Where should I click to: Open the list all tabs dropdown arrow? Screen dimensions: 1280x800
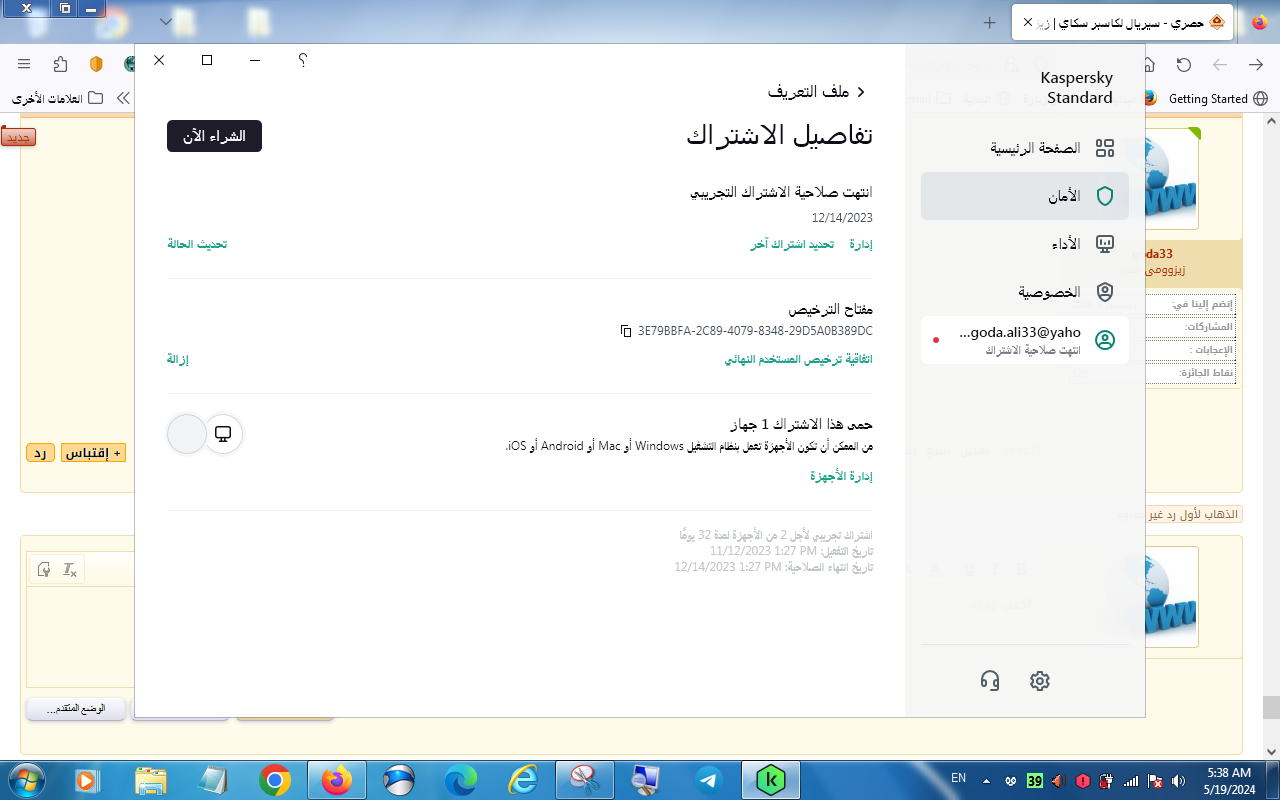tap(165, 21)
